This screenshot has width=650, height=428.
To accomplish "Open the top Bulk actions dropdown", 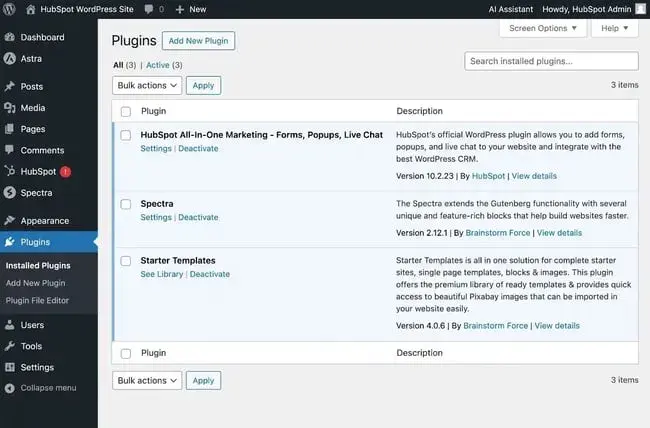I will pos(147,85).
